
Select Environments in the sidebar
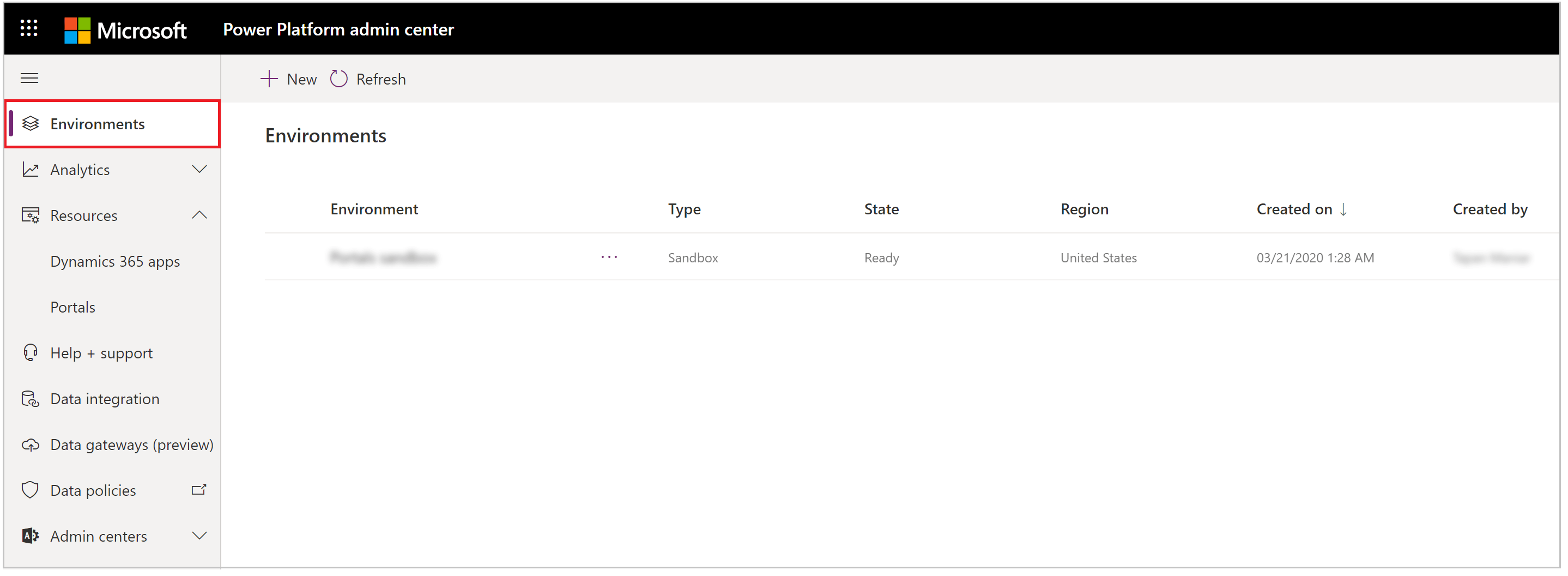point(113,124)
